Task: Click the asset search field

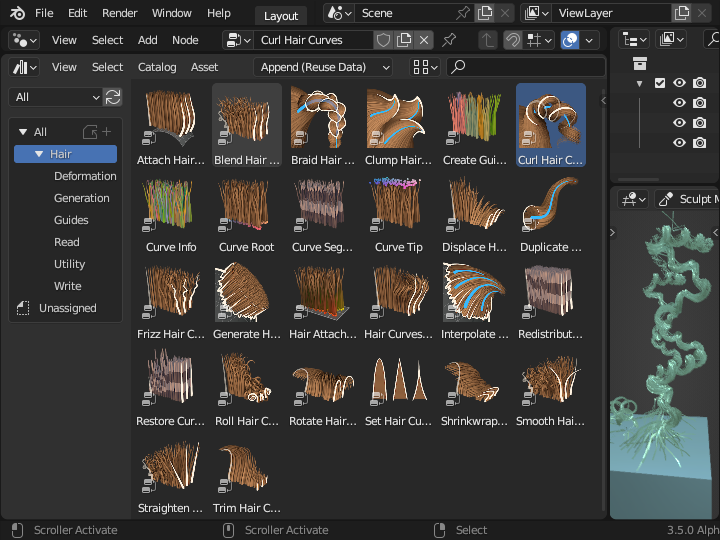Action: pyautogui.click(x=526, y=68)
